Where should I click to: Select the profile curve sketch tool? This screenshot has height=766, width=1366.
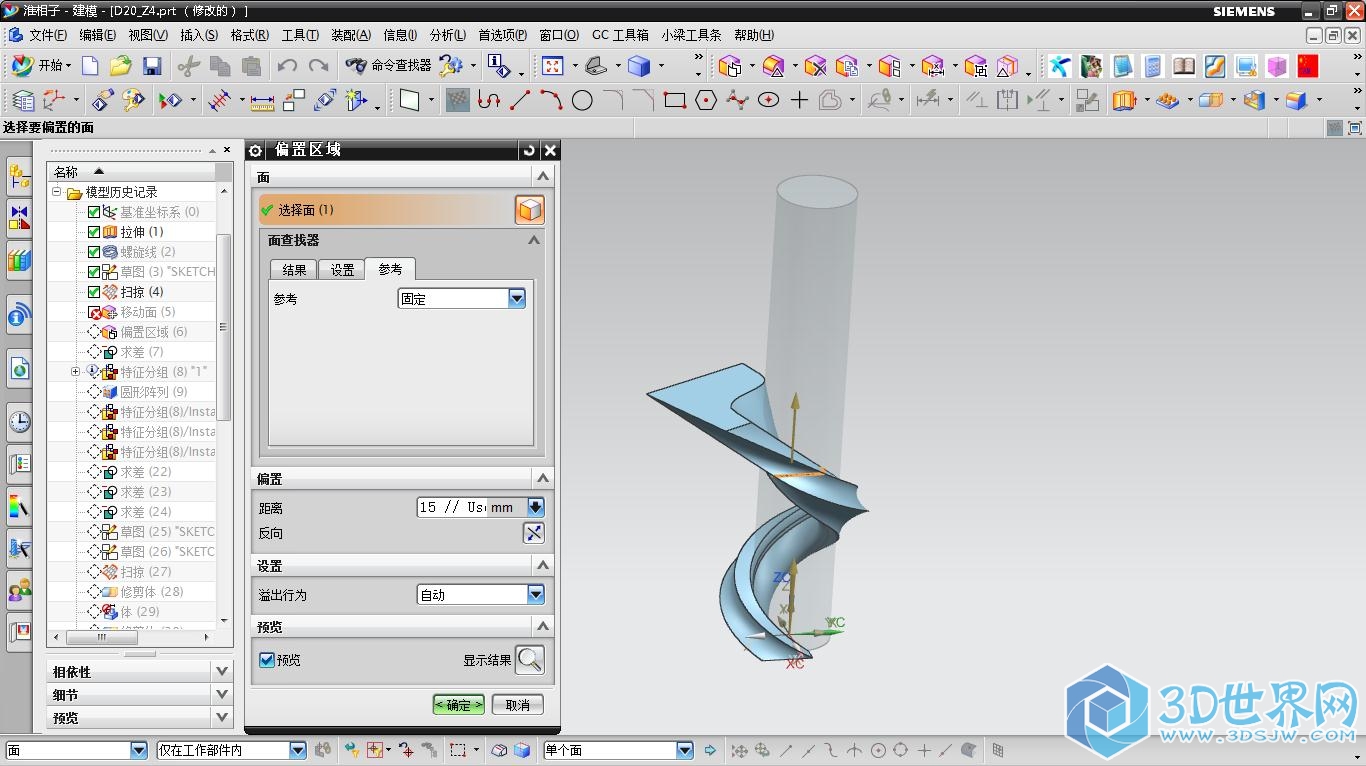(x=487, y=101)
